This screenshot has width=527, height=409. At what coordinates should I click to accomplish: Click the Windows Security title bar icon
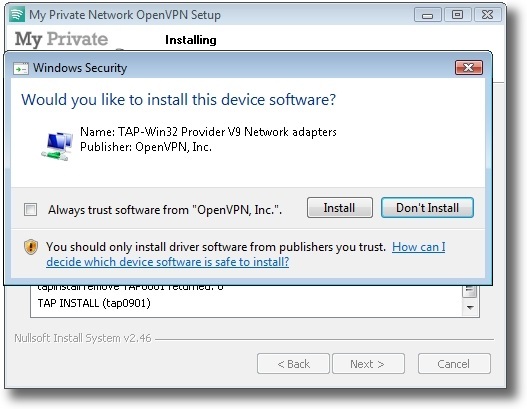point(21,69)
